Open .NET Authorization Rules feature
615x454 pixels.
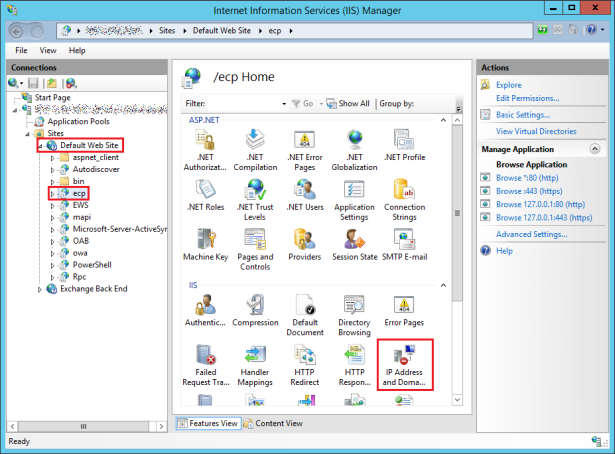(205, 151)
